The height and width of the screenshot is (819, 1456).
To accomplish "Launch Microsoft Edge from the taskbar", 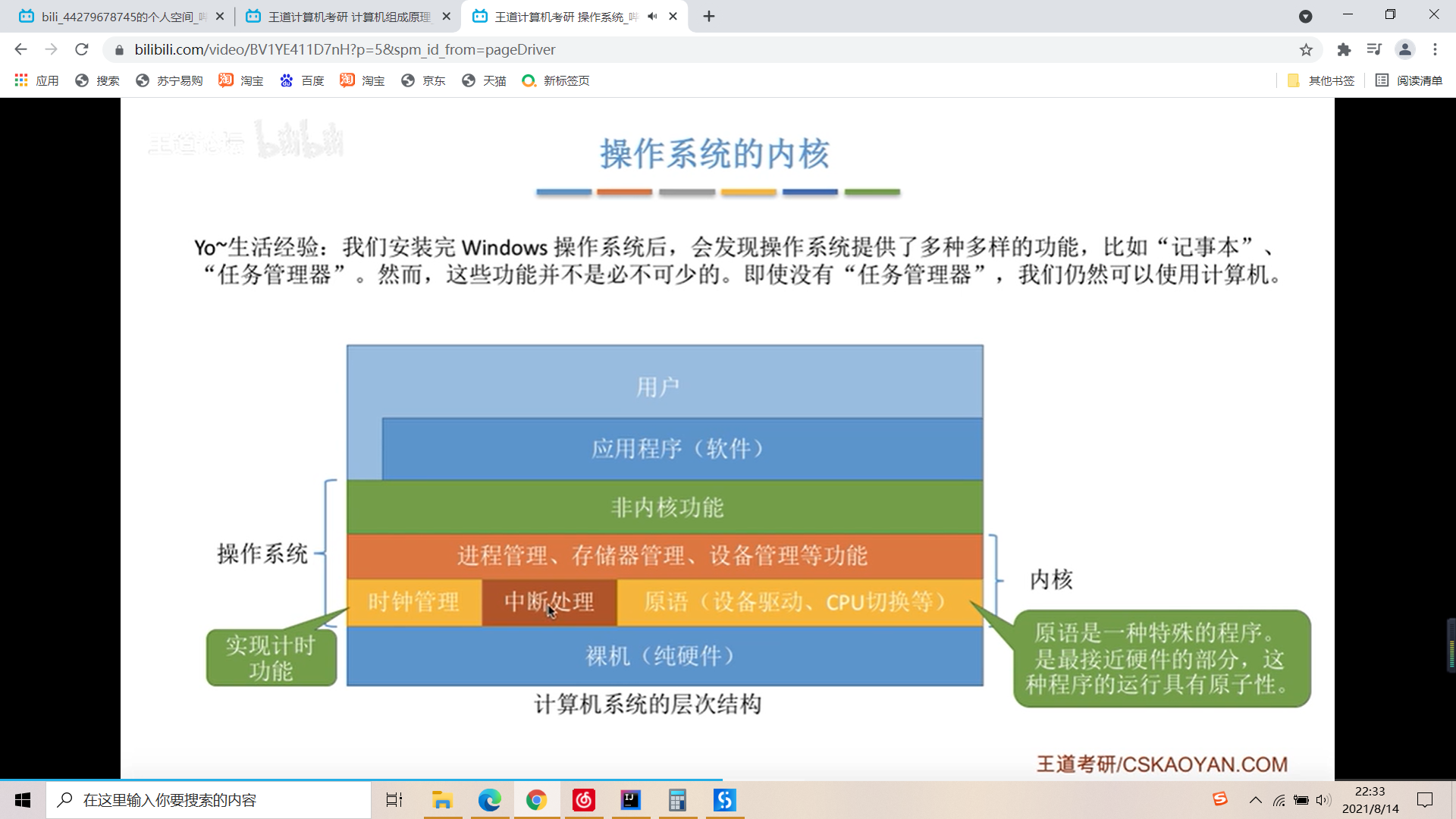I will [489, 800].
